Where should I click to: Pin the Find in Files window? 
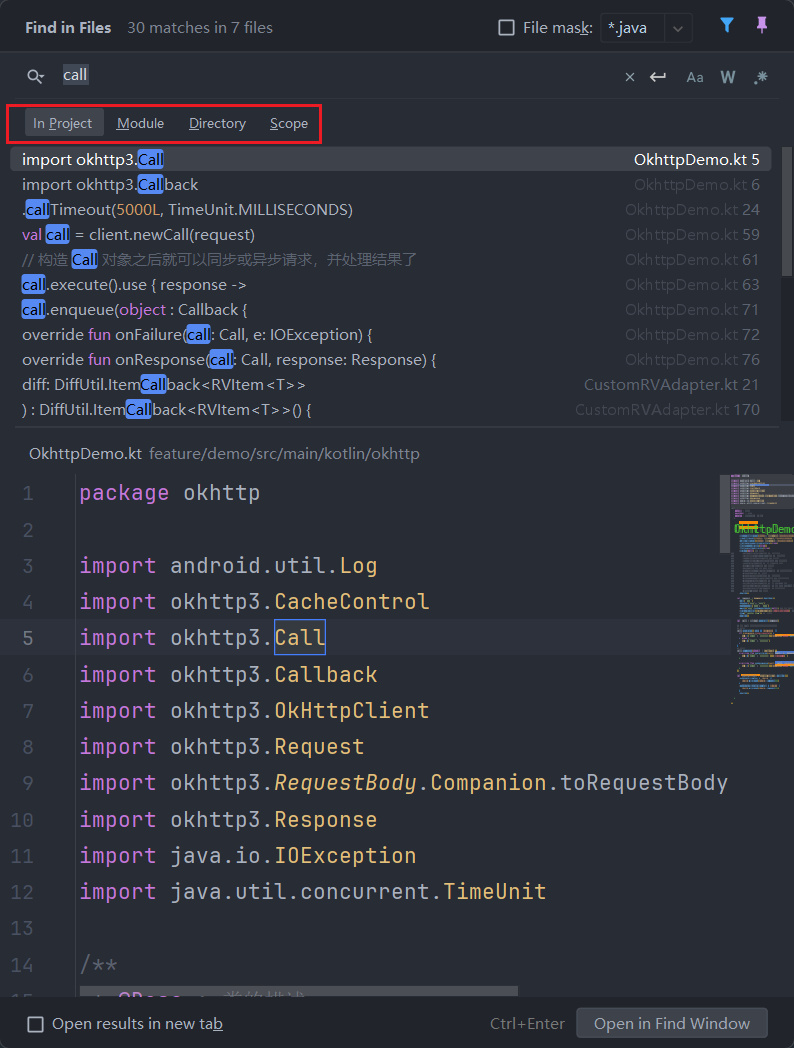click(762, 26)
